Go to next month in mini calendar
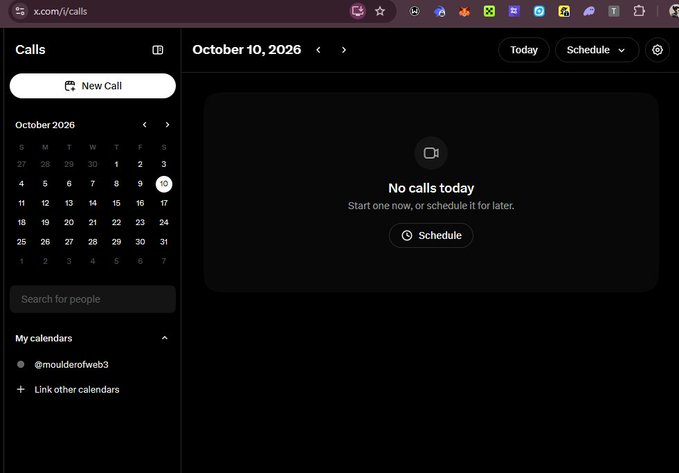This screenshot has width=679, height=473. pyautogui.click(x=167, y=125)
